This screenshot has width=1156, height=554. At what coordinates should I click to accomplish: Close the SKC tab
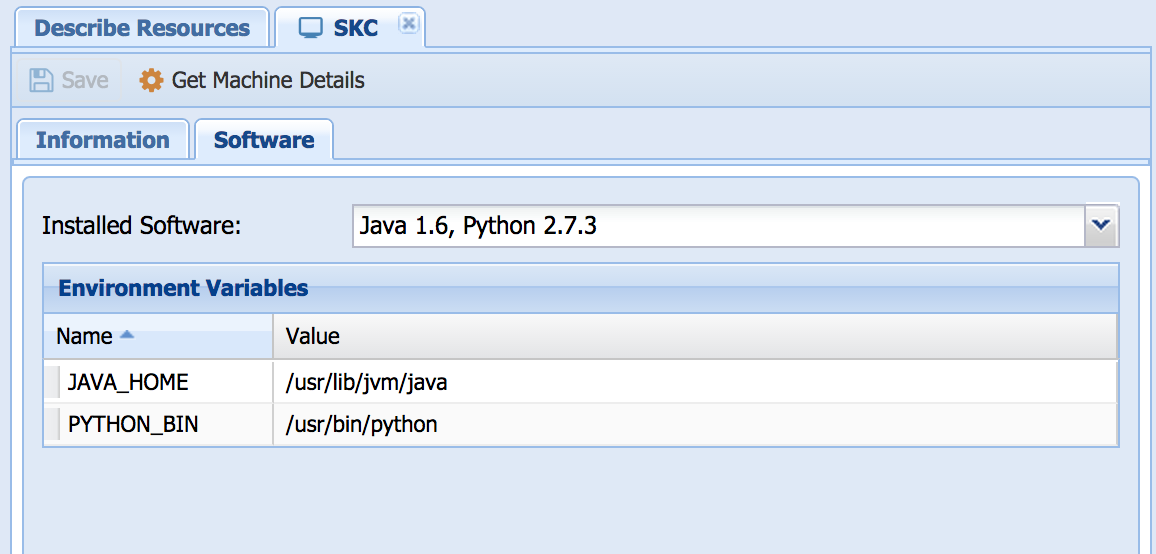point(408,24)
